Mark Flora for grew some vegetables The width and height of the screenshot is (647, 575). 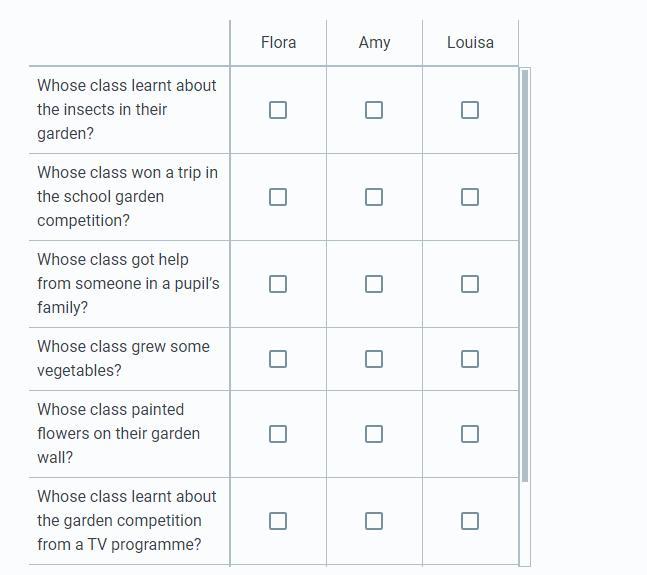click(x=278, y=359)
